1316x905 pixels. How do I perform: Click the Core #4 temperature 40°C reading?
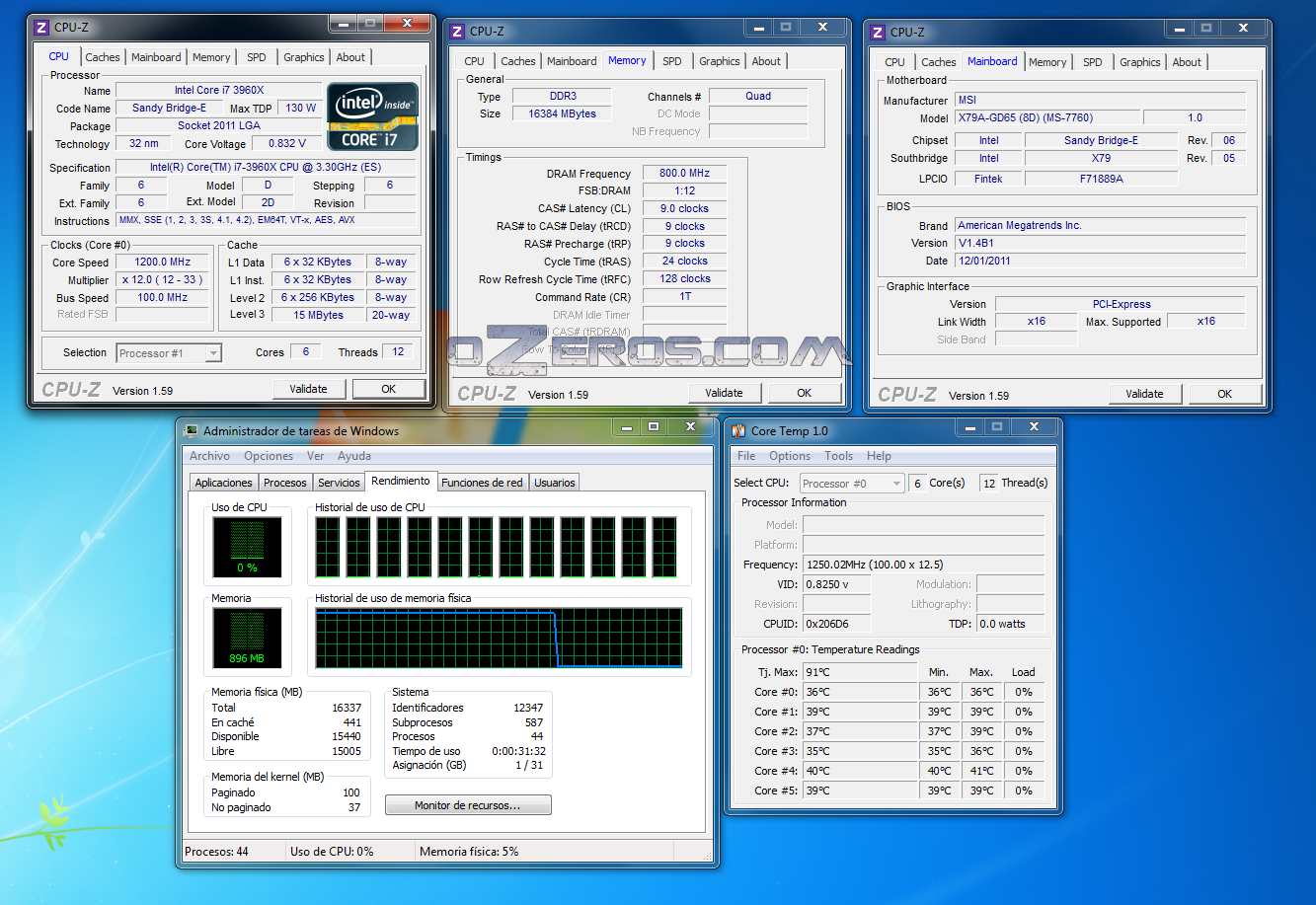click(x=859, y=771)
